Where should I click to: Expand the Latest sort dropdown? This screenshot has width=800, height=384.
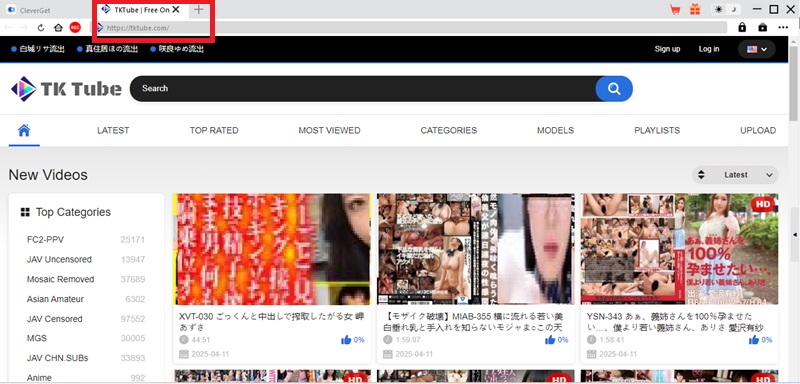[735, 175]
